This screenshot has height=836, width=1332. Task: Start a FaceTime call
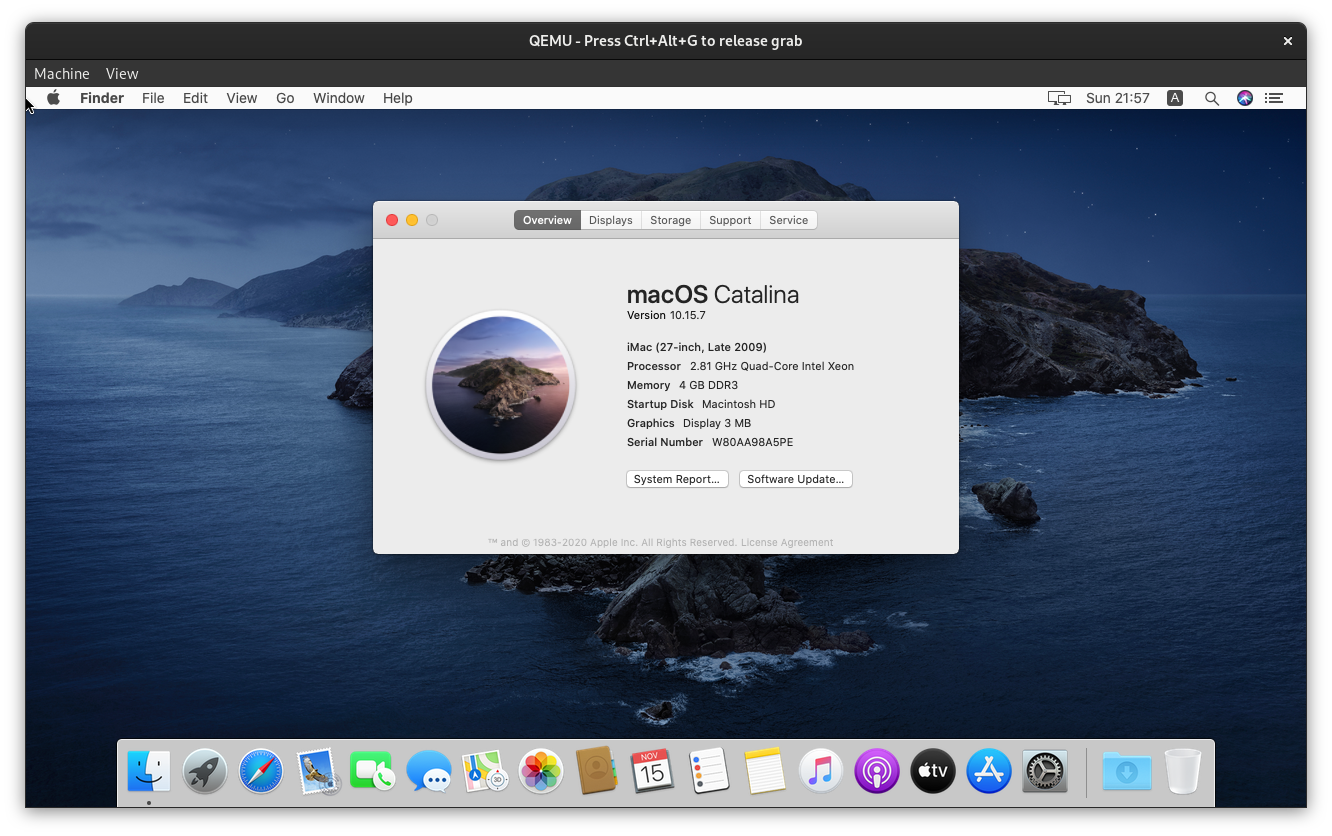(x=372, y=771)
